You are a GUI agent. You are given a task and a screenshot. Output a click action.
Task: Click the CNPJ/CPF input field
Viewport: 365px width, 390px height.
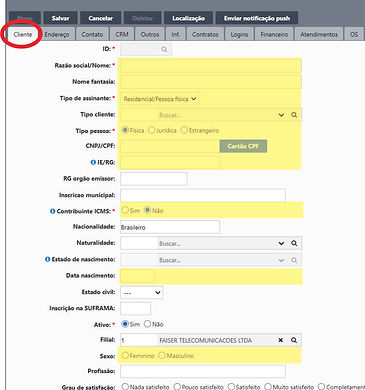tap(170, 147)
